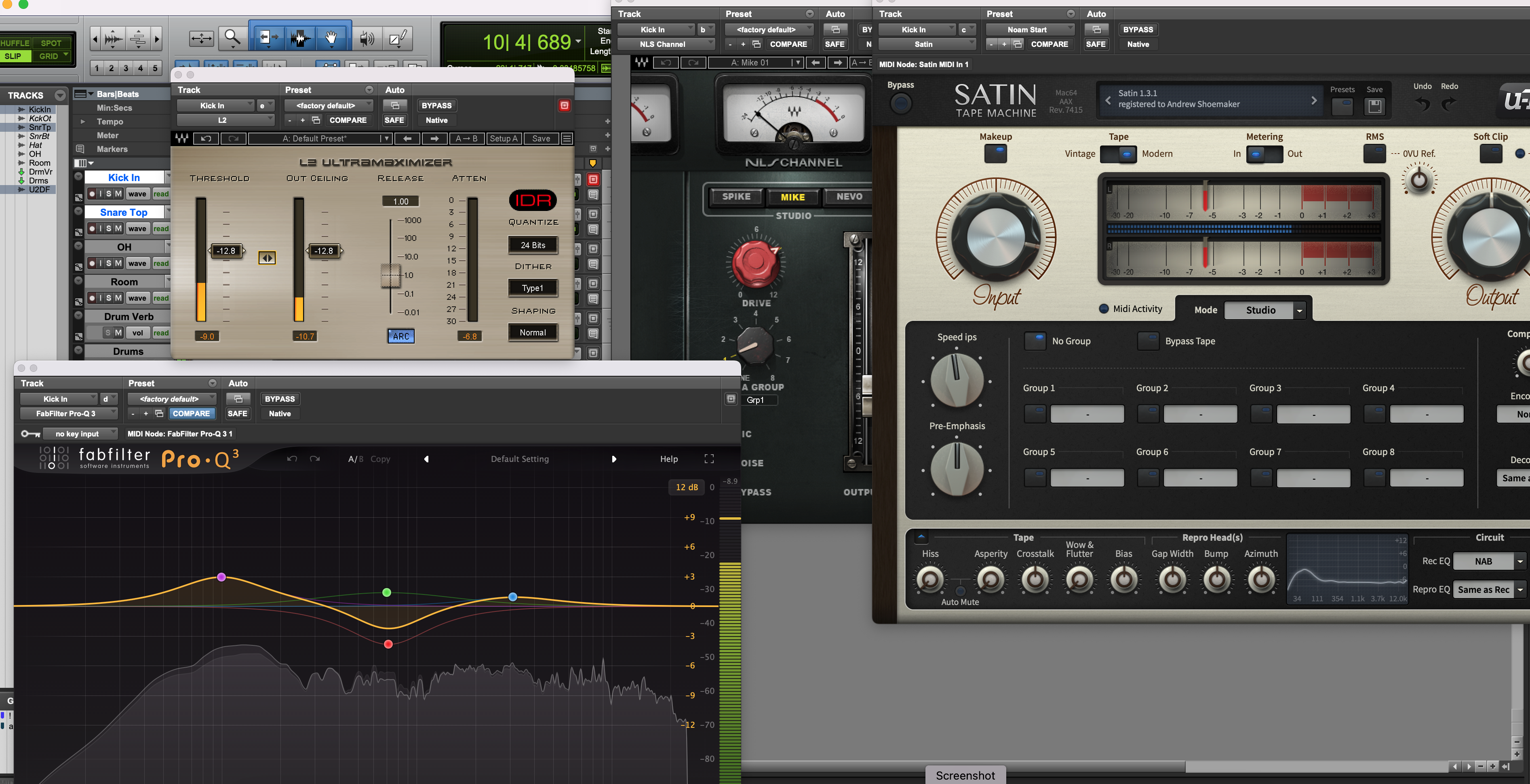Click the blue EQ band node in Pro-Q 3
This screenshot has height=784, width=1530.
pos(512,596)
